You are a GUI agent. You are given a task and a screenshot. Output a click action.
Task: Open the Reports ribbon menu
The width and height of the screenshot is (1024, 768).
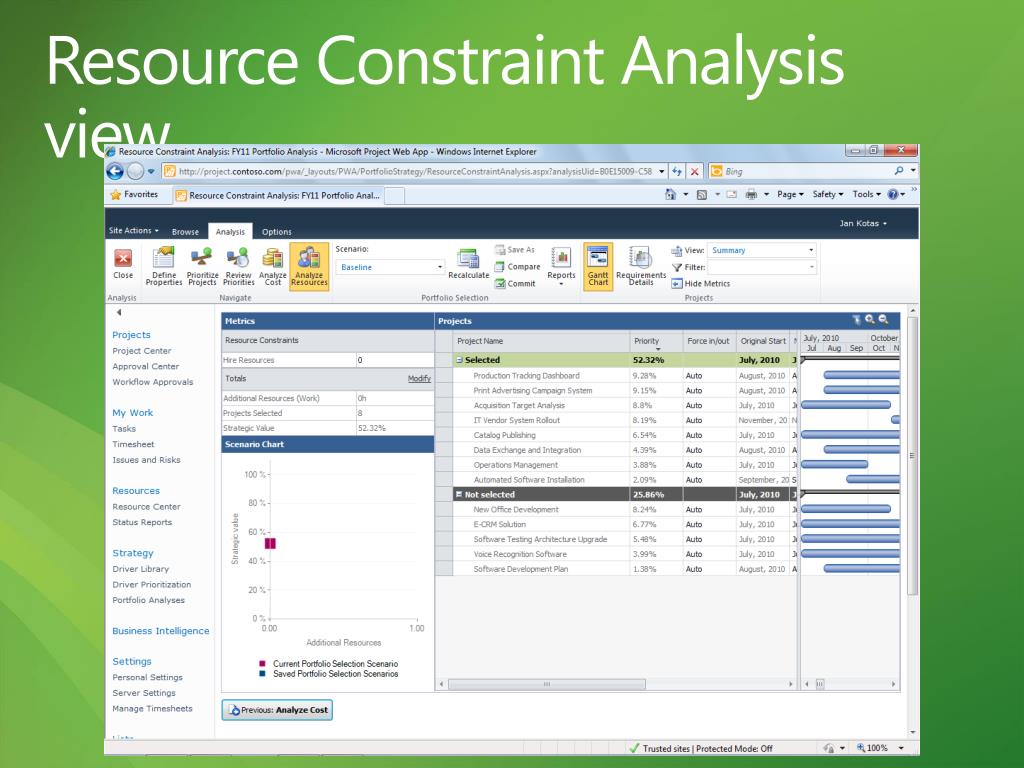click(x=561, y=266)
